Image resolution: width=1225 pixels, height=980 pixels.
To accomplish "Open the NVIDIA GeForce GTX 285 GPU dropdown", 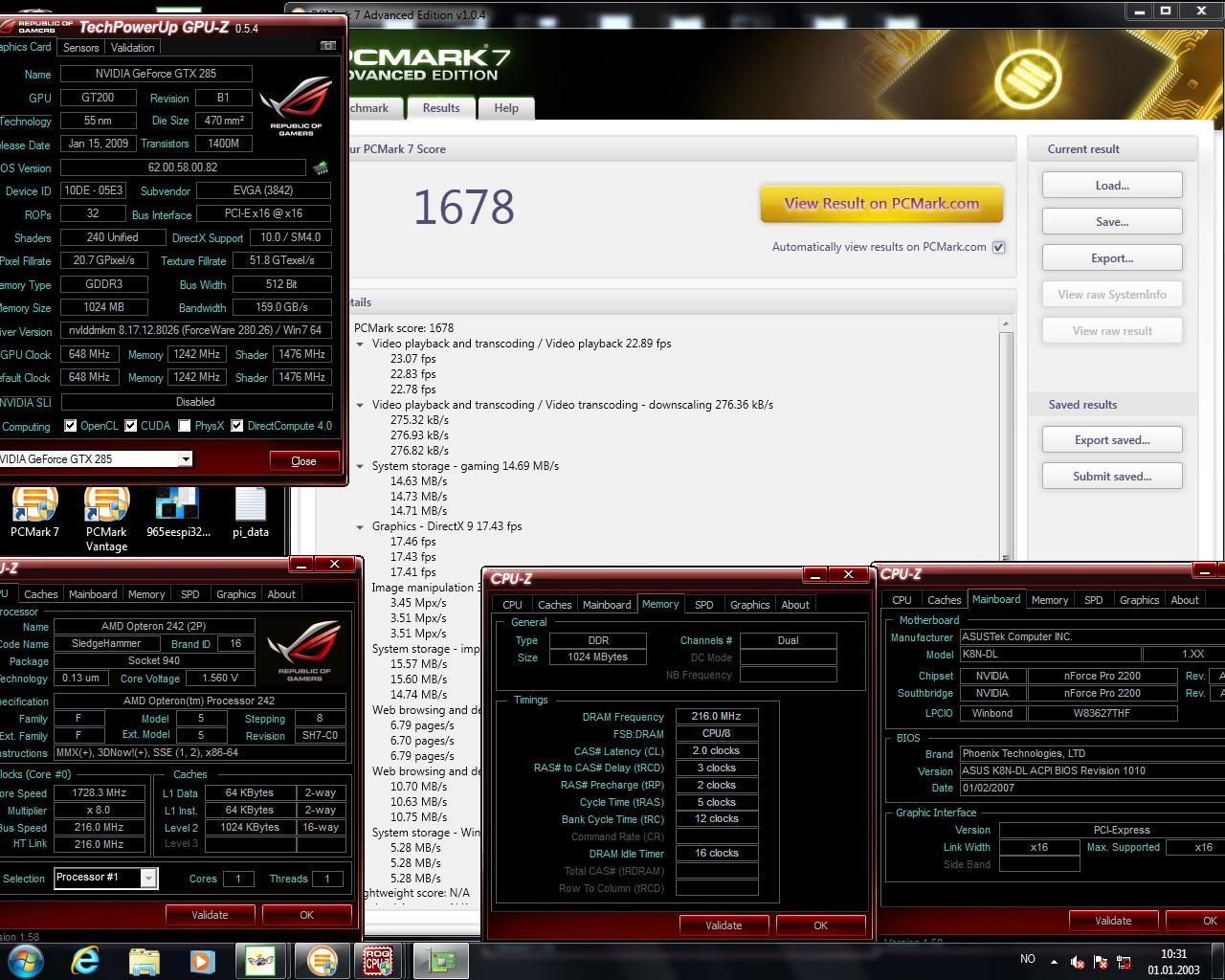I will click(x=186, y=459).
